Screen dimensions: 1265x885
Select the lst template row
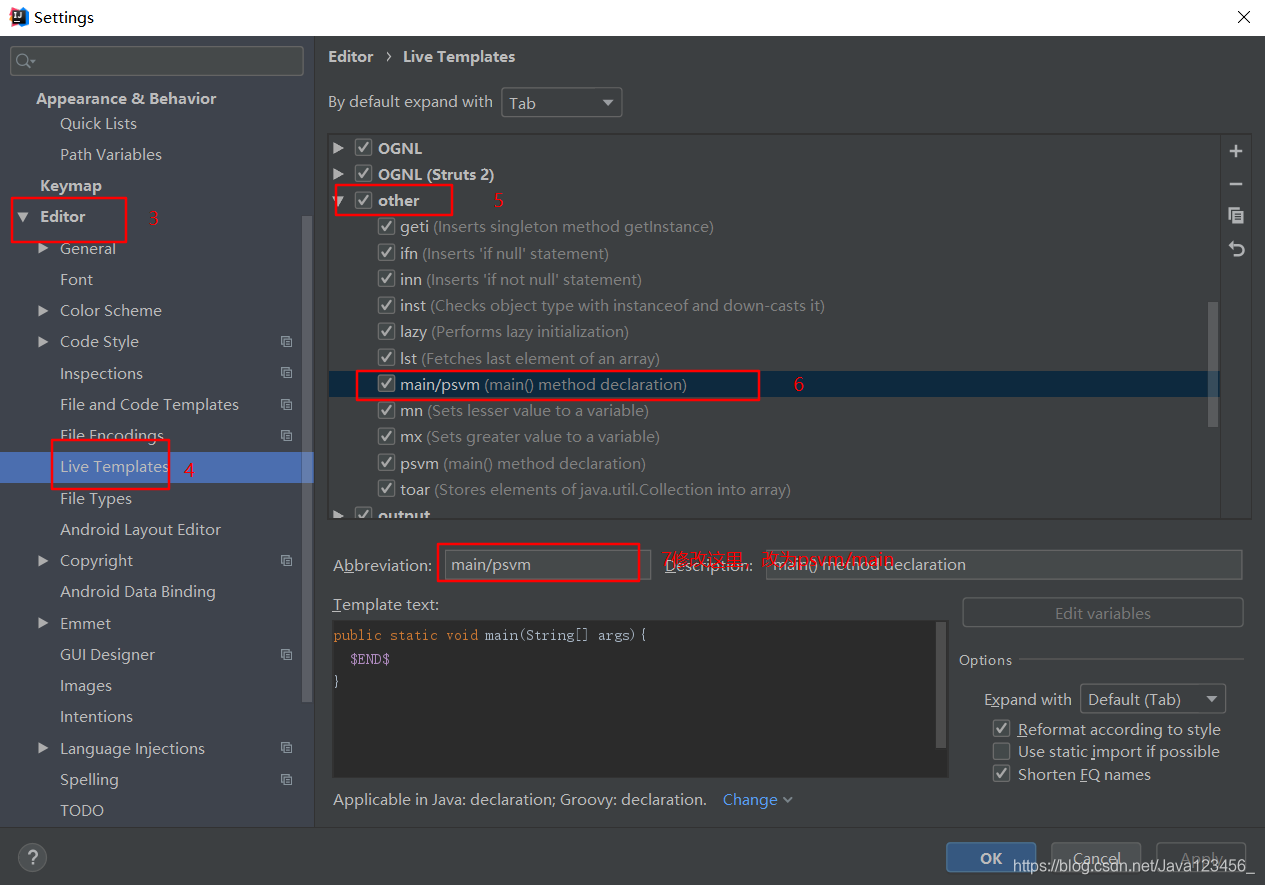coord(775,358)
